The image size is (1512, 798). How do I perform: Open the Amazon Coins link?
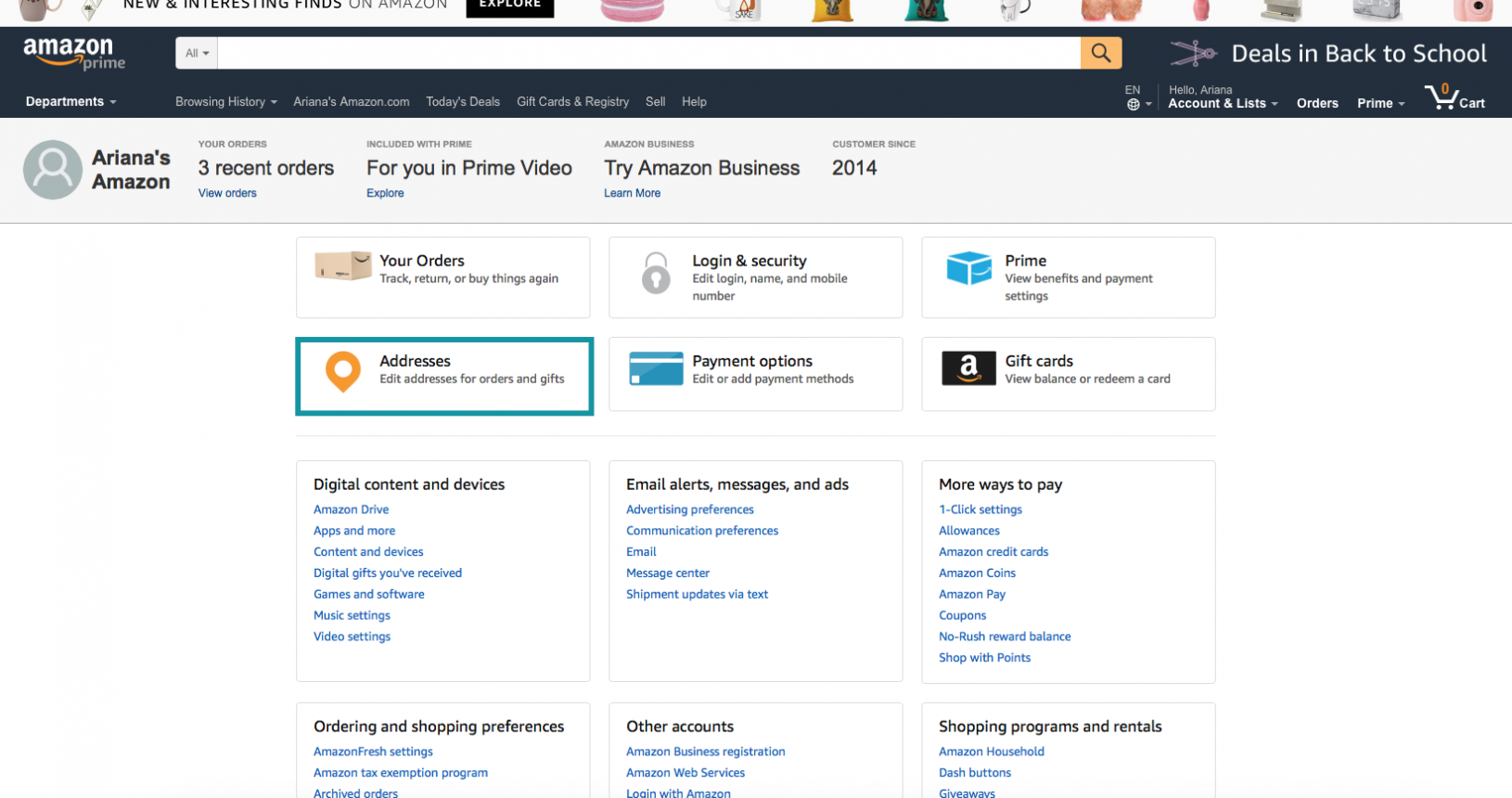[977, 573]
